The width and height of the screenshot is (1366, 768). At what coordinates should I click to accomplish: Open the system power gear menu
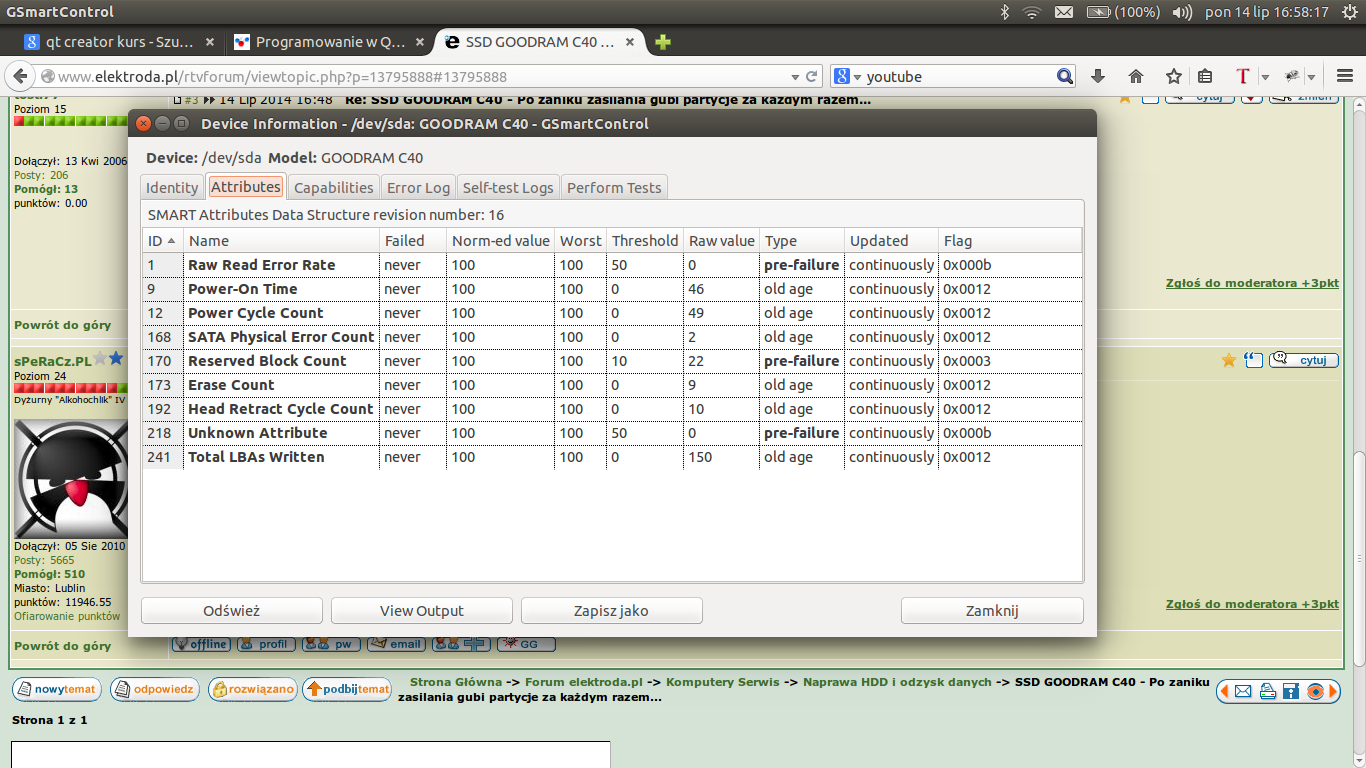[x=1350, y=12]
